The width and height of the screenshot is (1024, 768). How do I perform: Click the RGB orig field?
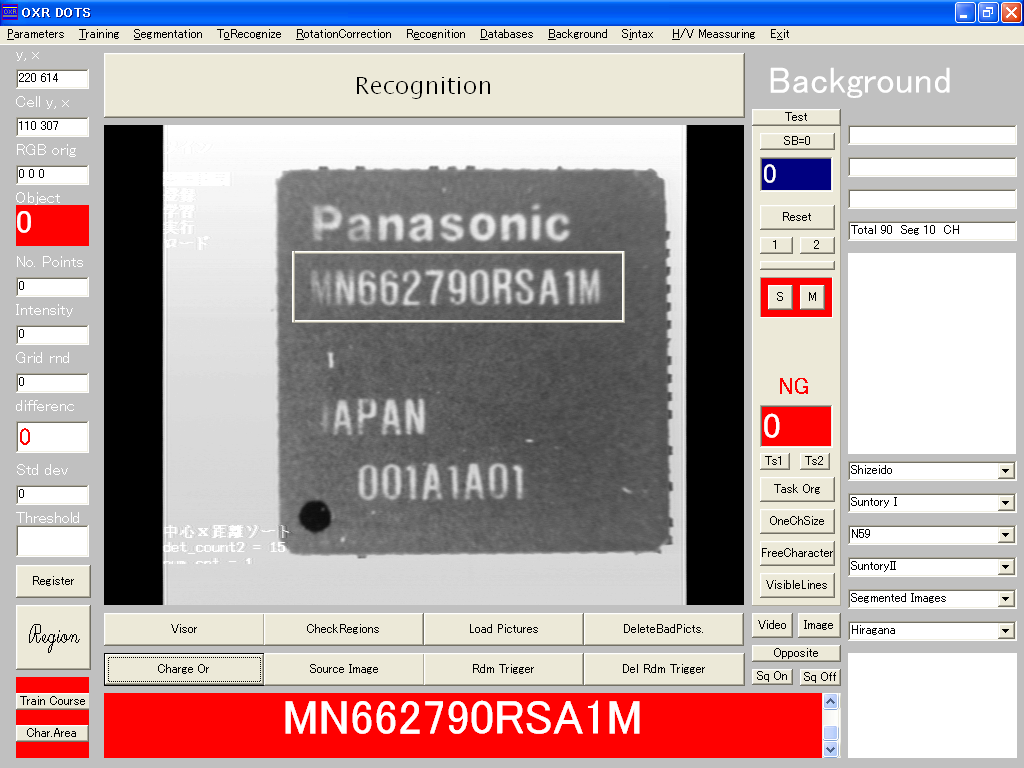click(x=52, y=174)
